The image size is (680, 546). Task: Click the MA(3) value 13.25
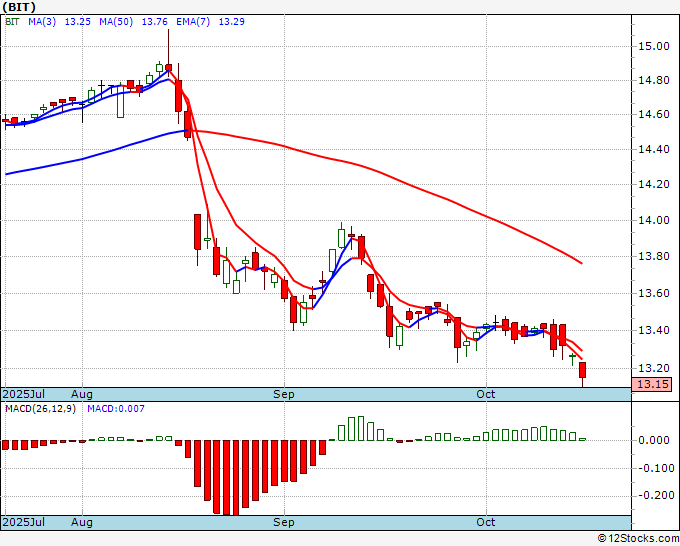tap(78, 22)
